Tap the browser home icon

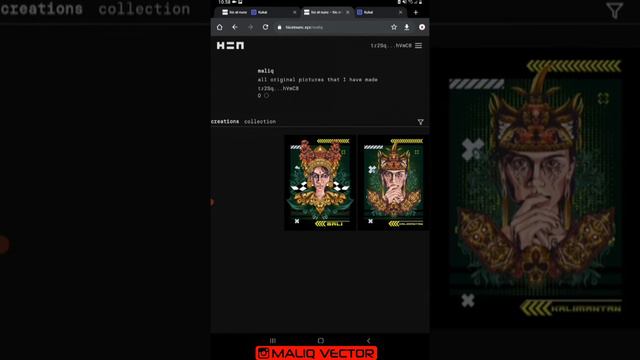[220, 27]
